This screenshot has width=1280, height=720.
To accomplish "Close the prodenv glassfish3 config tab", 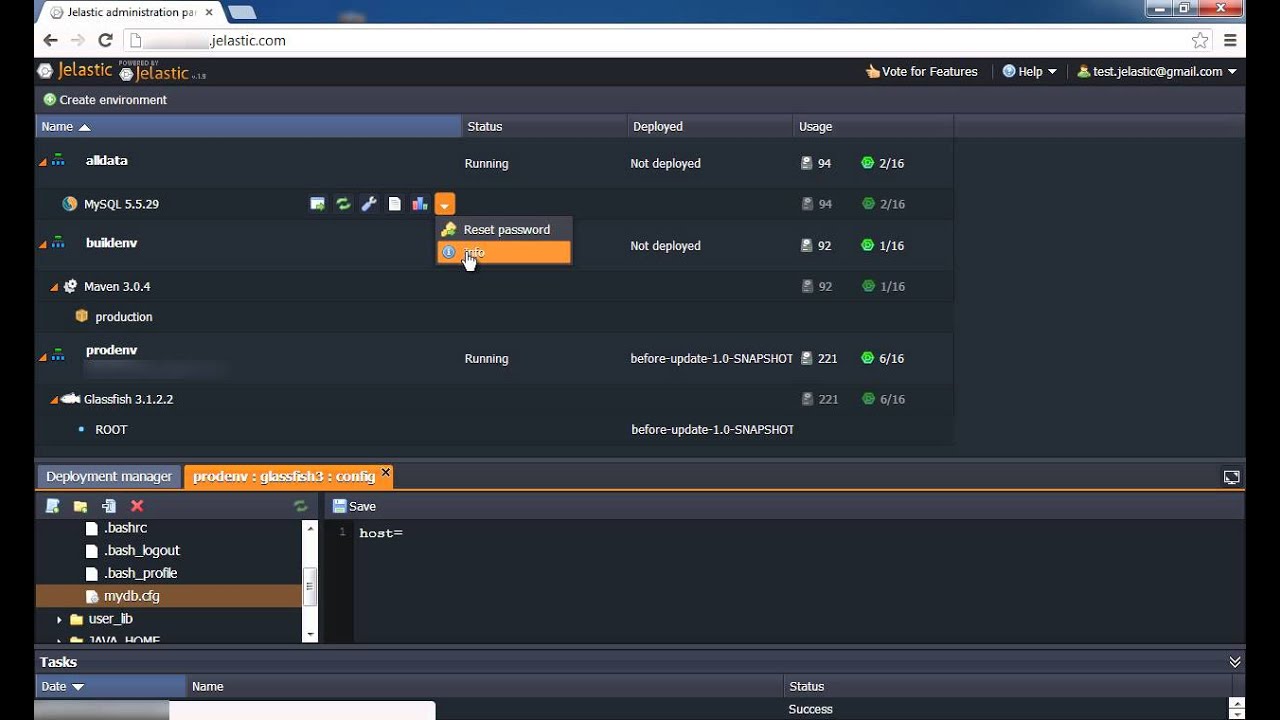I will click(386, 472).
